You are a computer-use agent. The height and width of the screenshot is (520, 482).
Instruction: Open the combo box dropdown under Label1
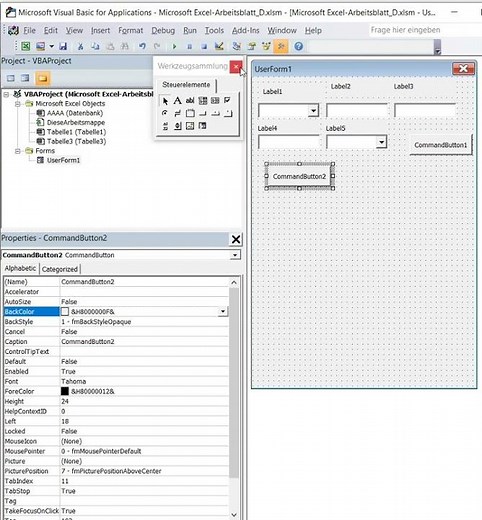click(313, 111)
